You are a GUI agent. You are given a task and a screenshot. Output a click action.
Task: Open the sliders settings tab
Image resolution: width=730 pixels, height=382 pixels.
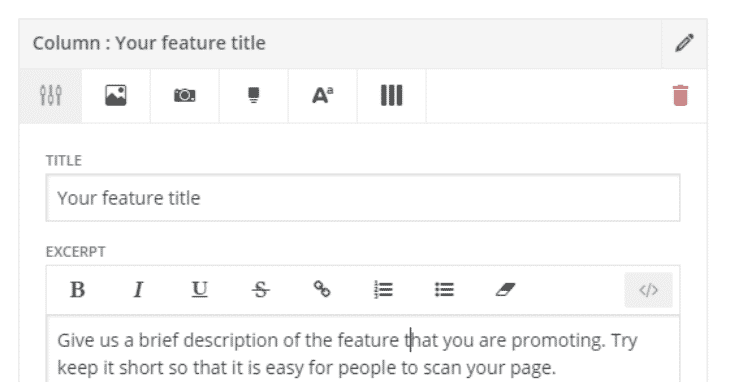pyautogui.click(x=51, y=95)
